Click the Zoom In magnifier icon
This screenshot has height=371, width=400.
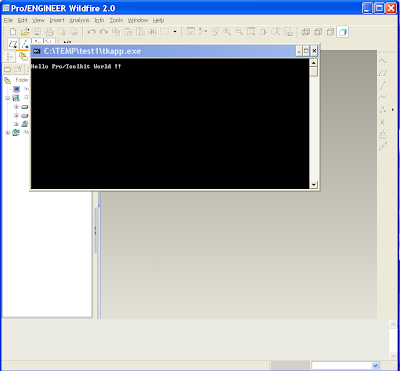click(x=227, y=32)
